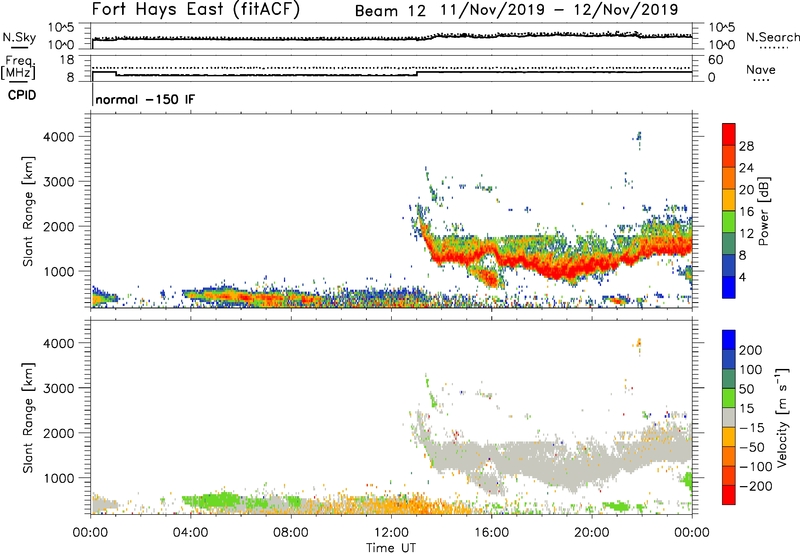
Task: Click the '12:00' time axis tick
Action: (391, 533)
